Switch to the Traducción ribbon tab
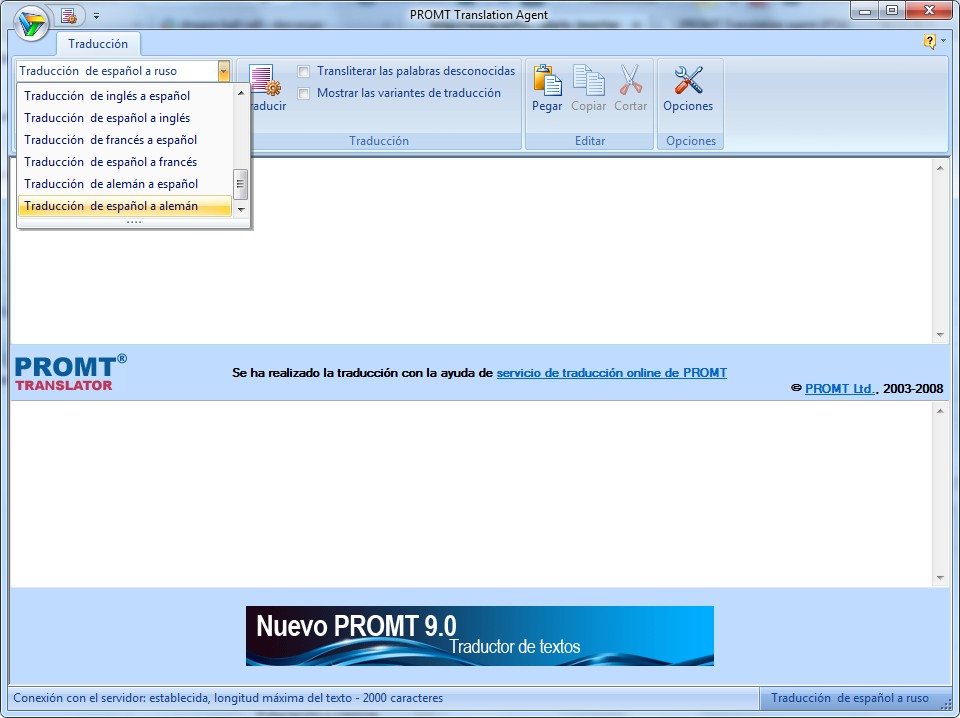The height and width of the screenshot is (718, 960). [x=98, y=44]
